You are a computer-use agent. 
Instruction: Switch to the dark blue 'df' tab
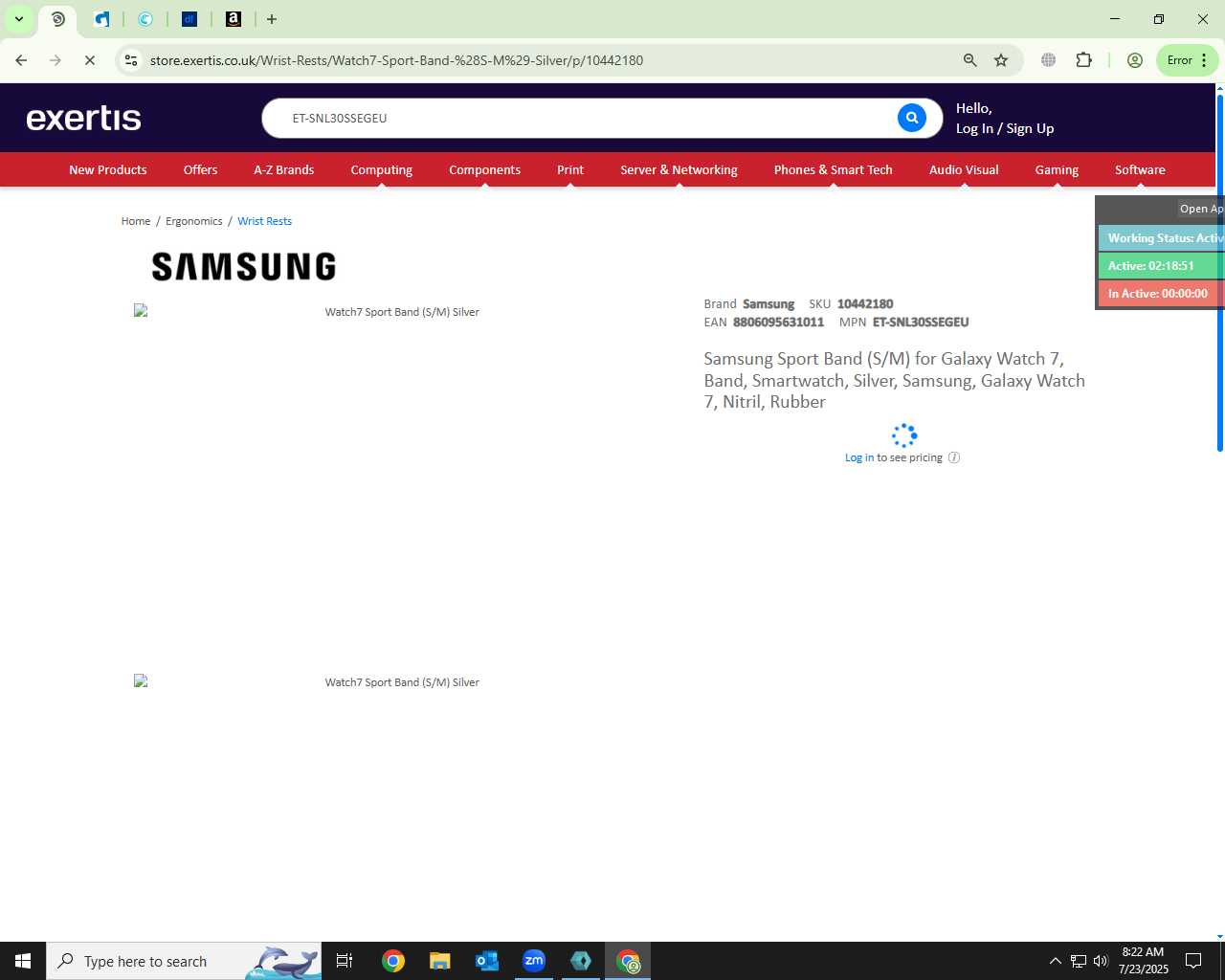189,19
